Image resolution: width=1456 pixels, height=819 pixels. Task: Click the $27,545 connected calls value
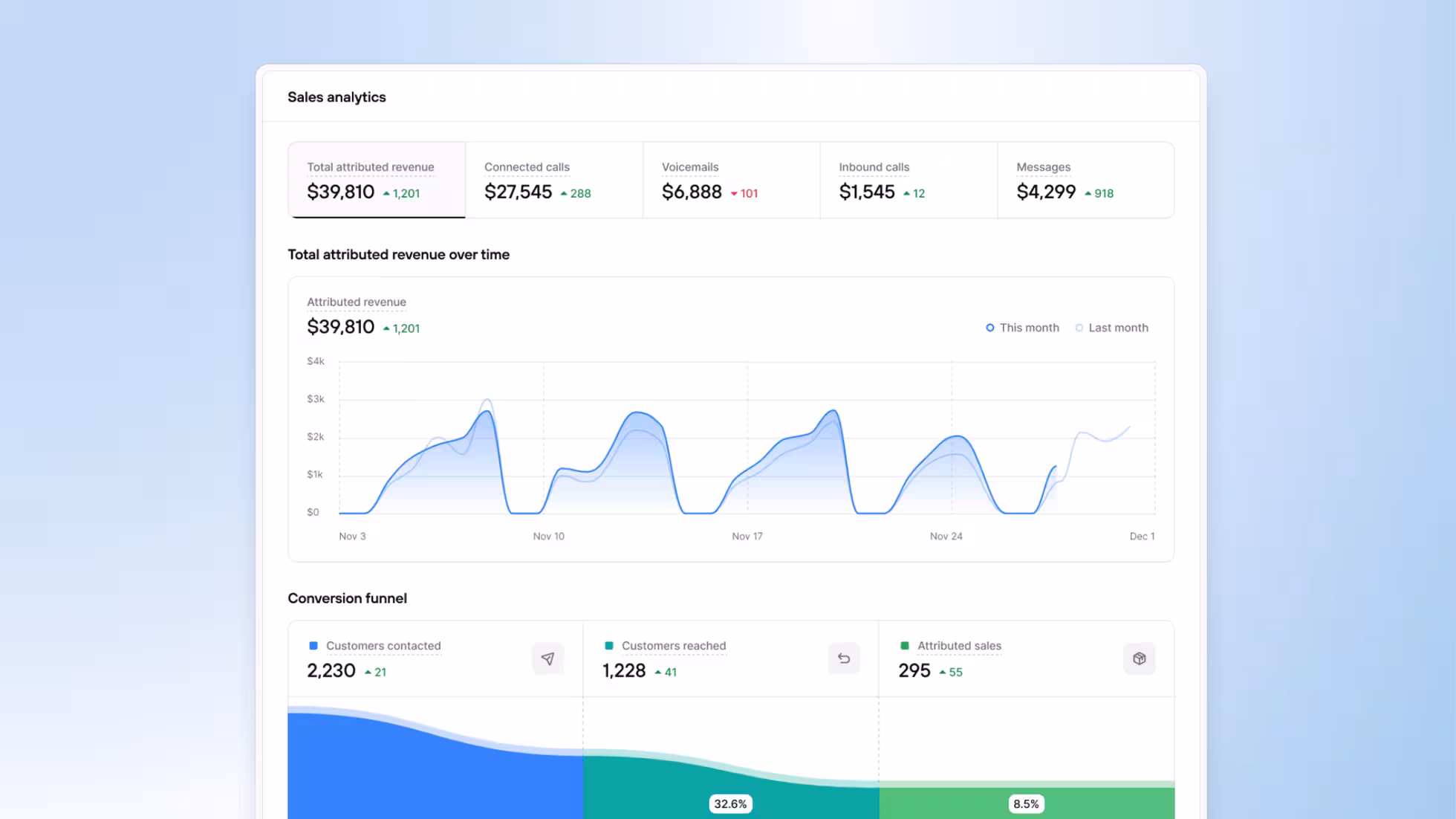(x=519, y=192)
